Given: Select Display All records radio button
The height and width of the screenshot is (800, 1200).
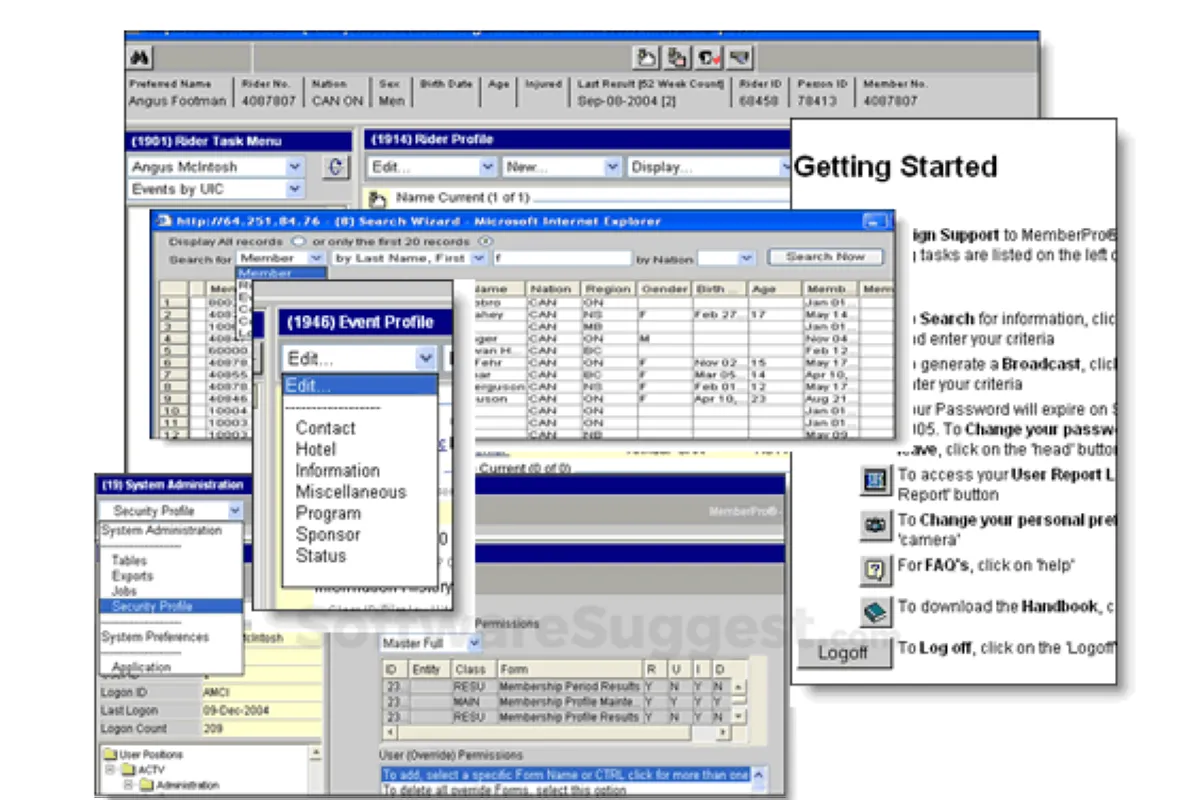Looking at the screenshot, I should pyautogui.click(x=297, y=241).
